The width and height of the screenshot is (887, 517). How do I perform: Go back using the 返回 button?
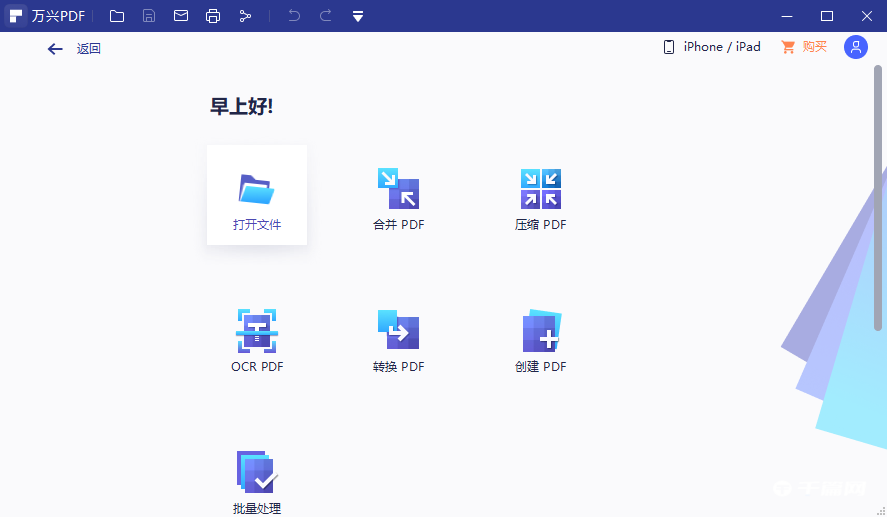point(74,48)
